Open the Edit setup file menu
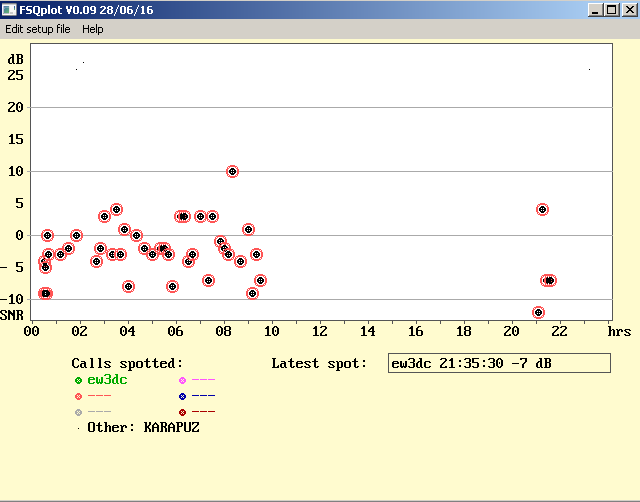The image size is (640, 502). click(38, 29)
